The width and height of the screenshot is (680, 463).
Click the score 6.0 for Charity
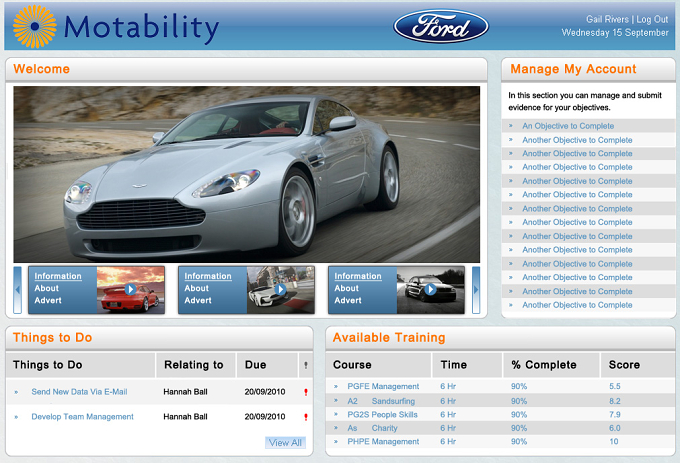coord(615,428)
